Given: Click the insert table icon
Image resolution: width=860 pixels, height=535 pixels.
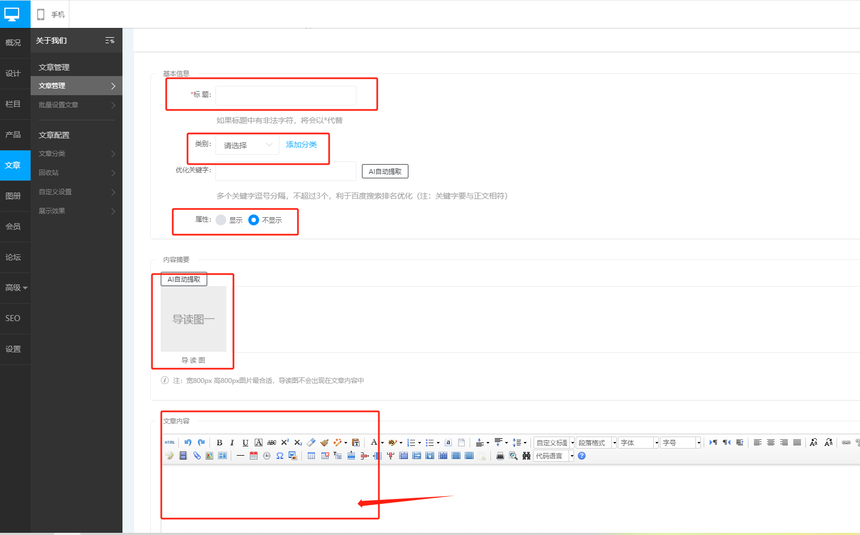Looking at the screenshot, I should [311, 456].
